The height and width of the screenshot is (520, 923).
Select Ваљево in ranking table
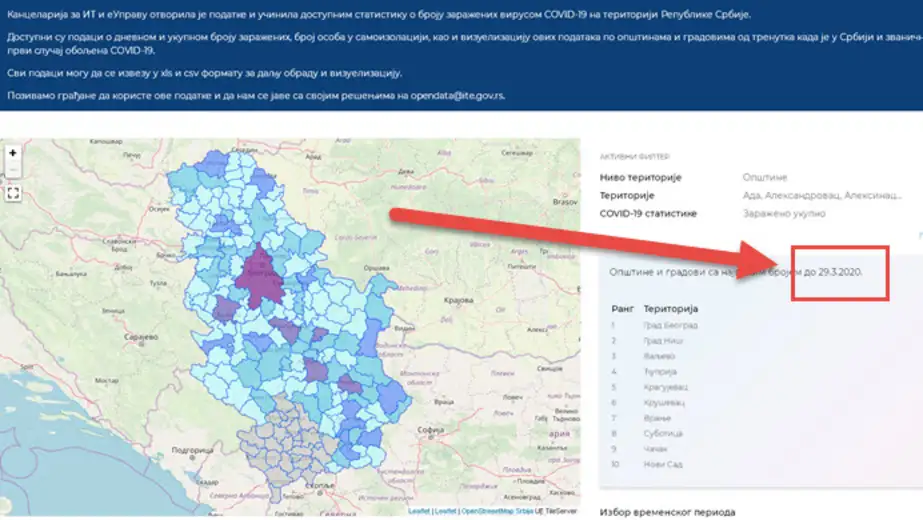659,356
